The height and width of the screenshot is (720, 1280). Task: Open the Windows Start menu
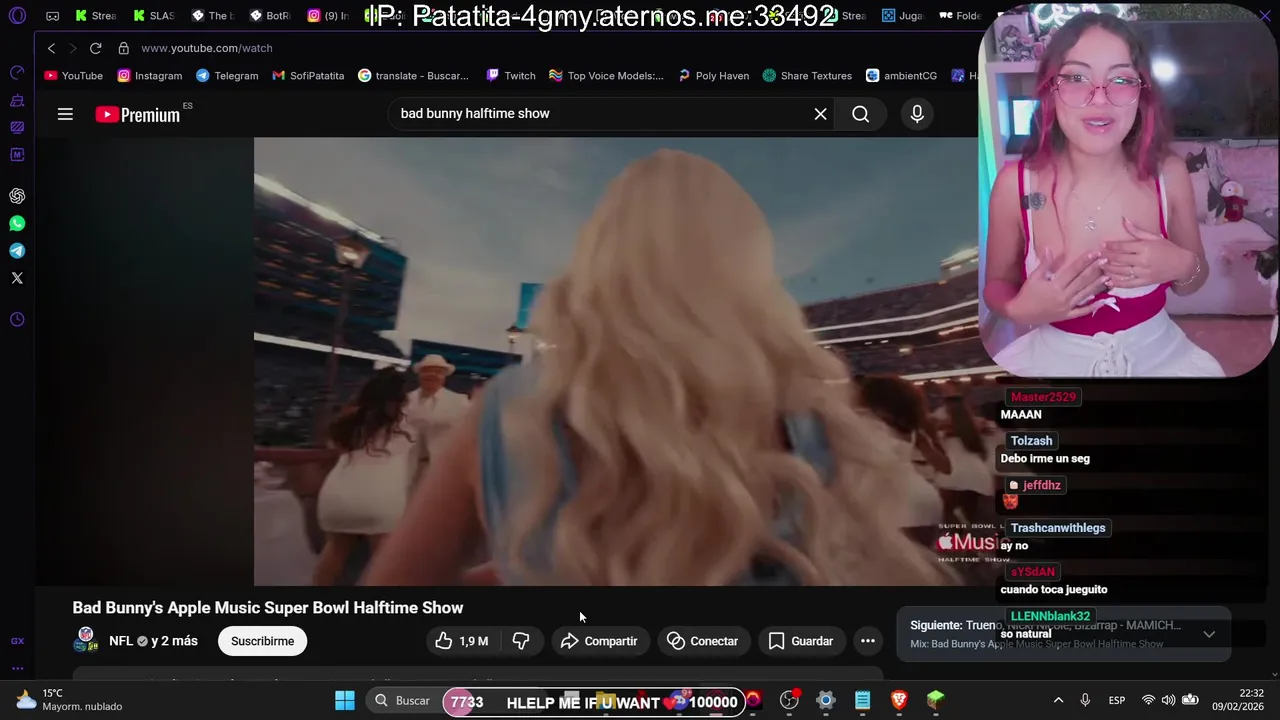(345, 701)
